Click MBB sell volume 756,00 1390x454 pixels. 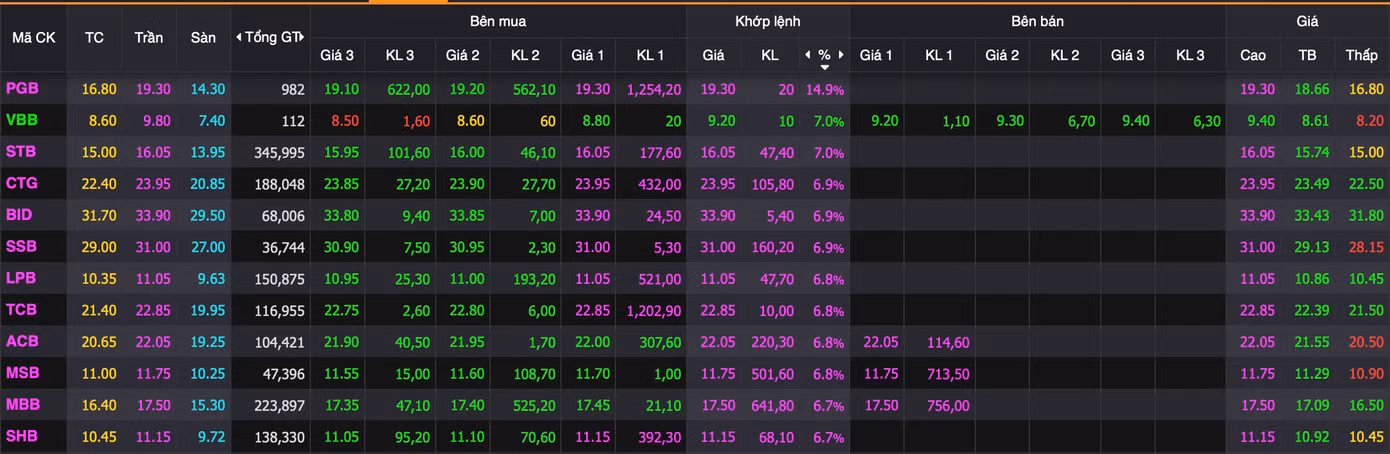click(x=947, y=406)
